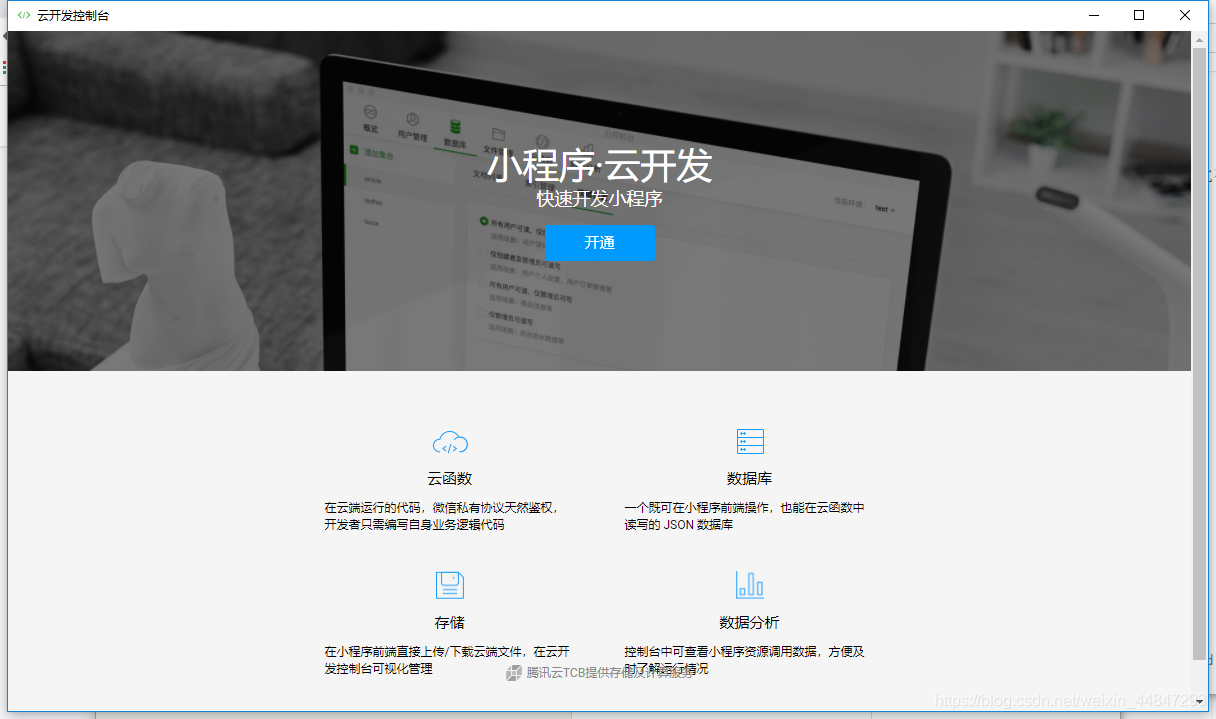Click the scrollbar up arrow
This screenshot has width=1216, height=719.
pos(1199,40)
